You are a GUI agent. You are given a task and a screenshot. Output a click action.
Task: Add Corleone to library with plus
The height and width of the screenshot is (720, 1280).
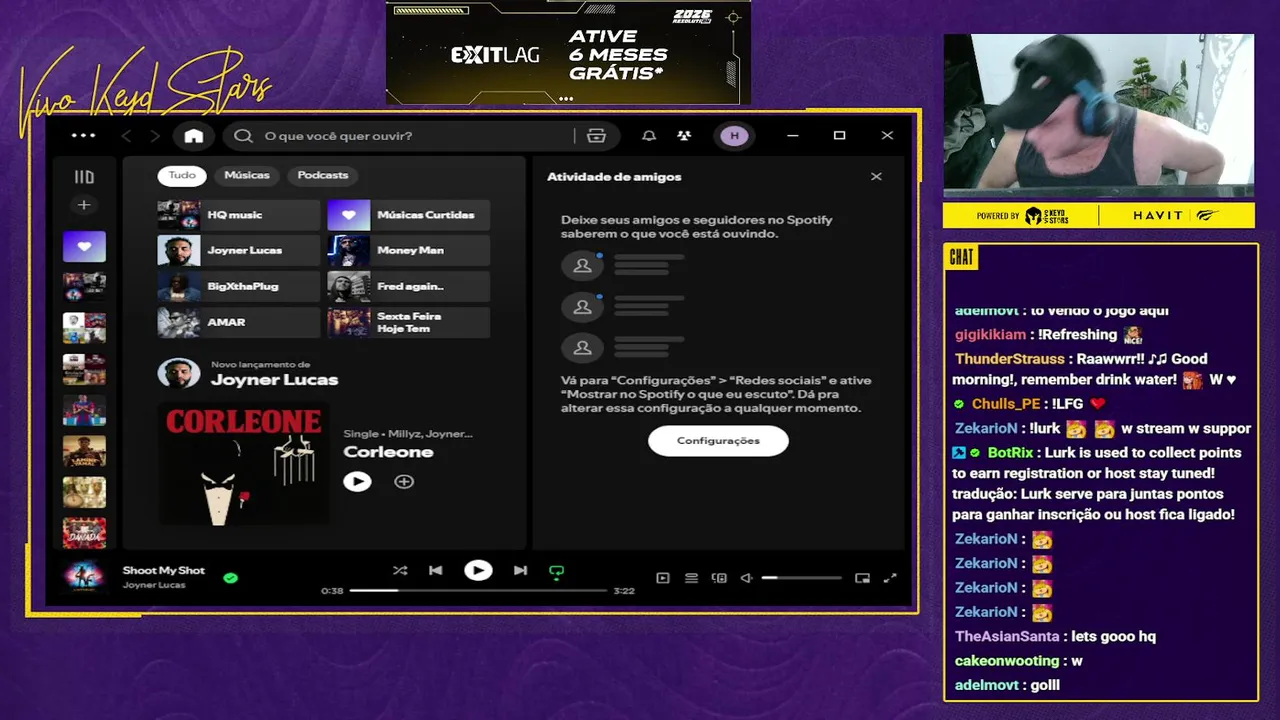pos(404,482)
